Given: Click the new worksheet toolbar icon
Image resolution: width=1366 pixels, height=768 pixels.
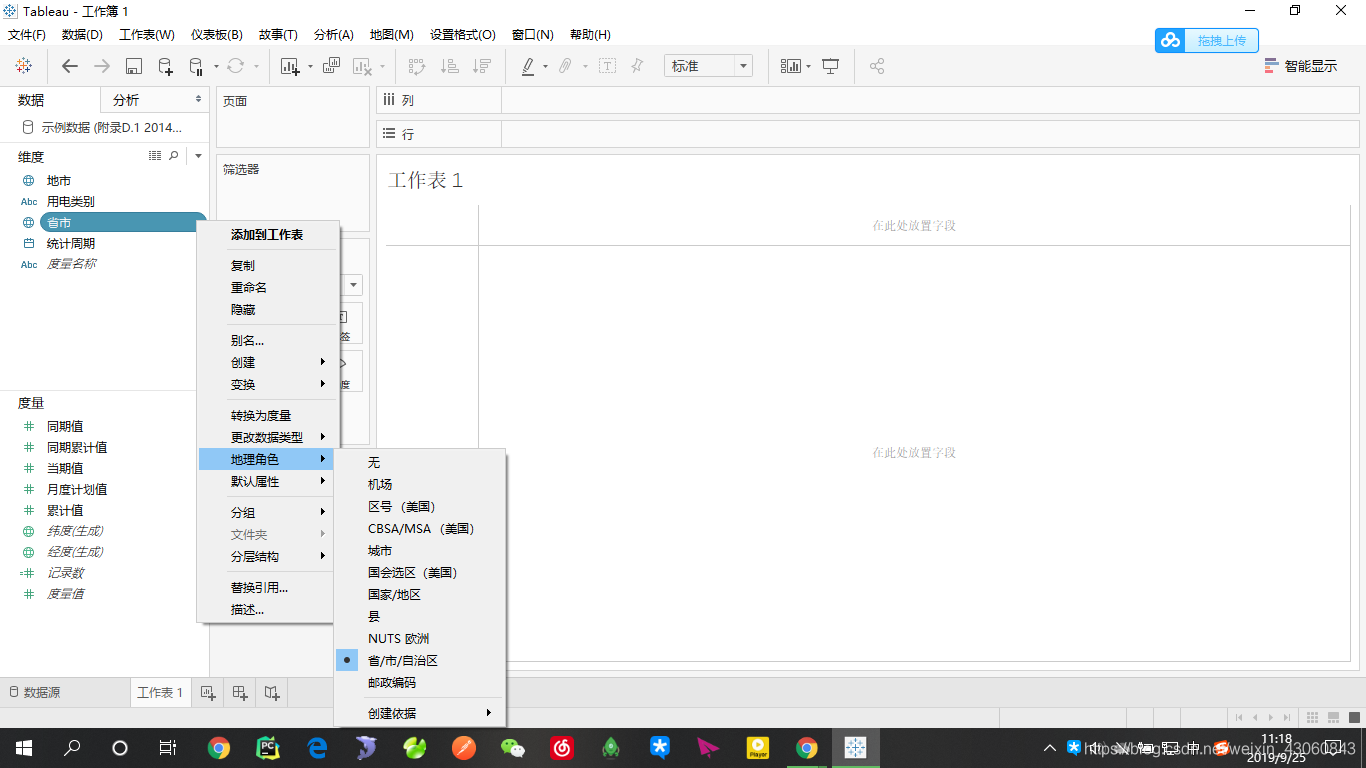Looking at the screenshot, I should pos(290,66).
